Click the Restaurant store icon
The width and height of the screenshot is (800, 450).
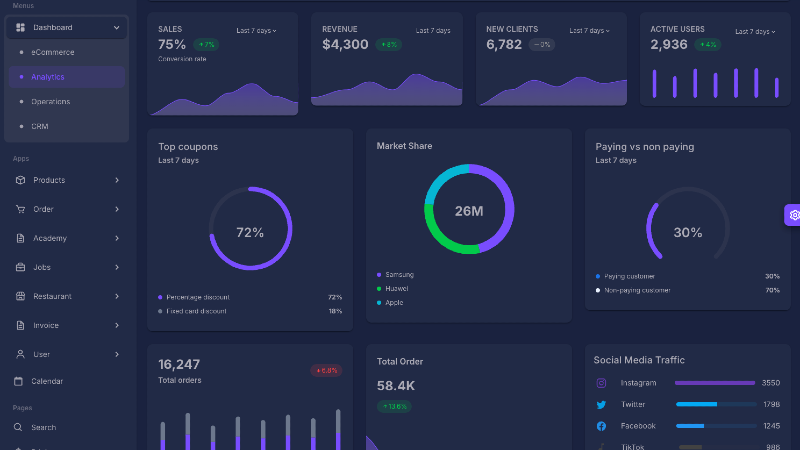(x=20, y=296)
